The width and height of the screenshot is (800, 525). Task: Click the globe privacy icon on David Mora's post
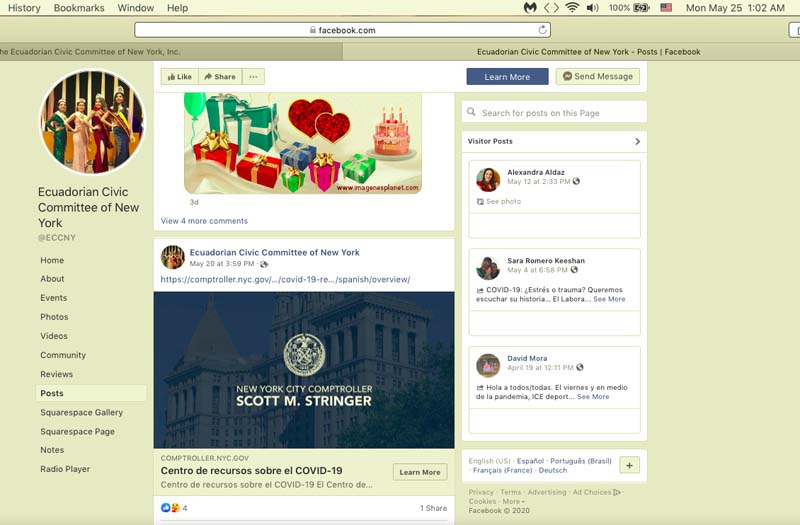tap(580, 367)
